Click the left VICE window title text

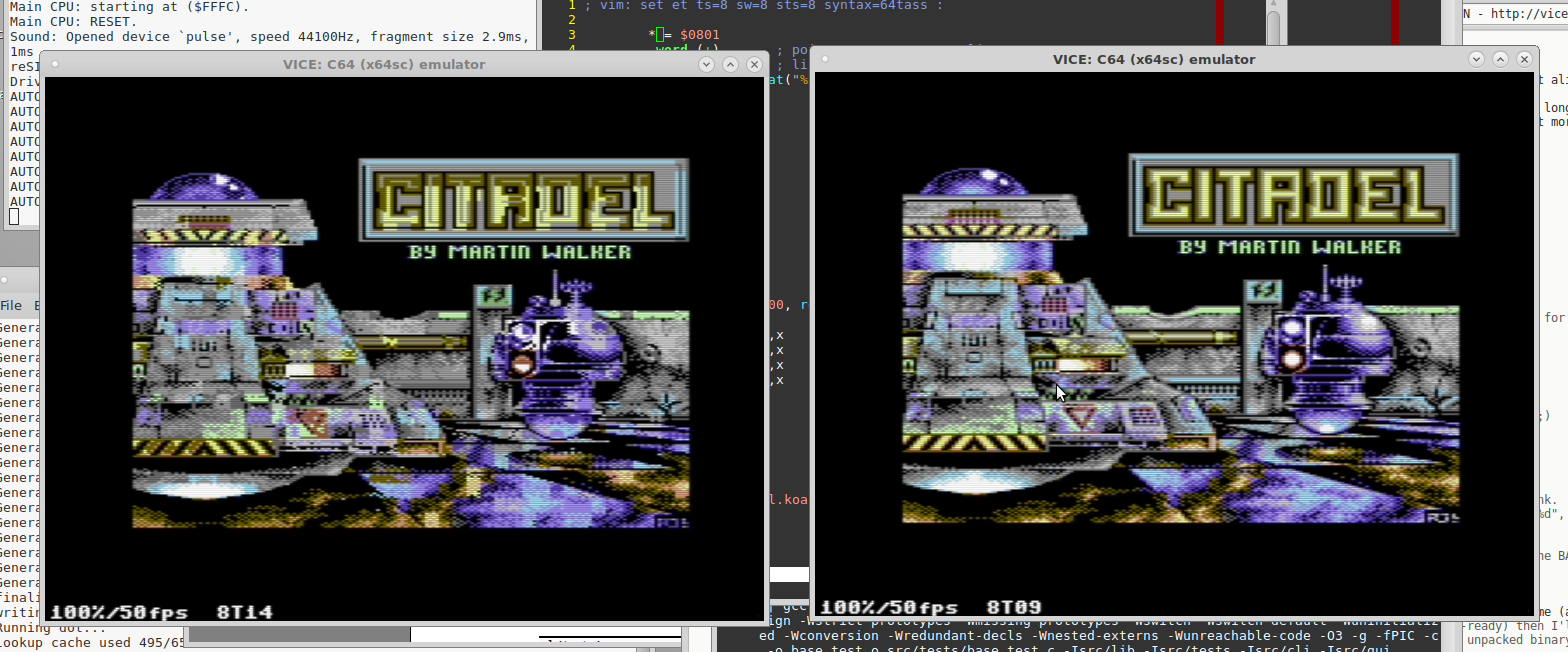[384, 64]
